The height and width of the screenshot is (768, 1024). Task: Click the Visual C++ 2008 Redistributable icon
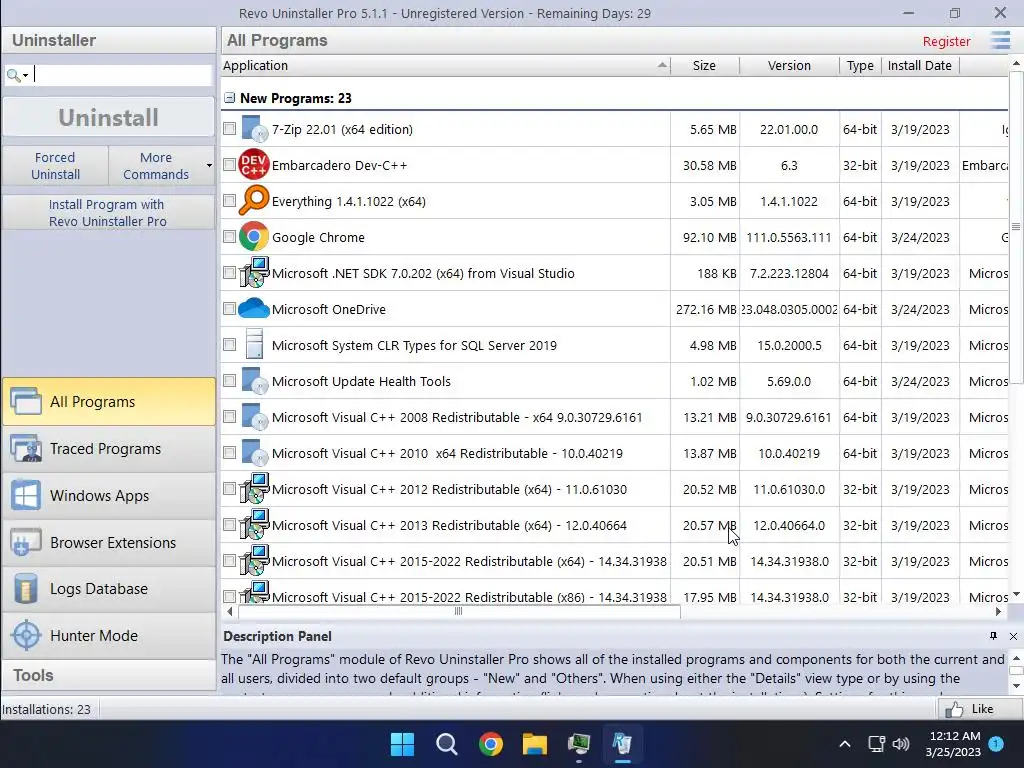point(254,417)
